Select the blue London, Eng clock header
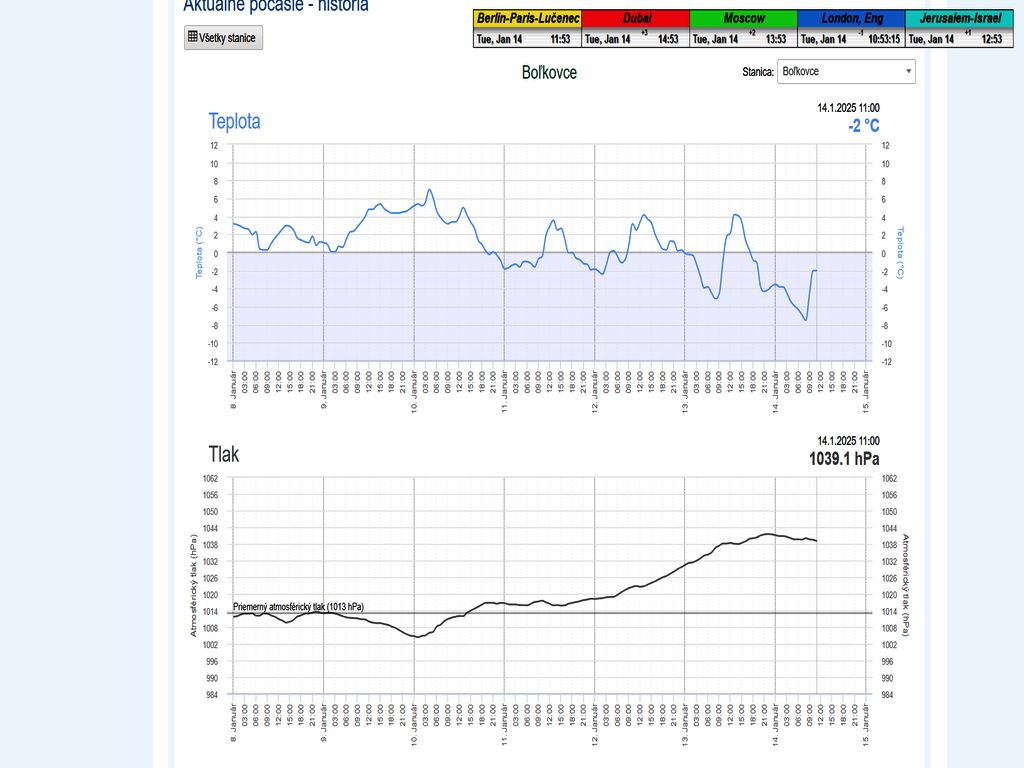Viewport: 1024px width, 768px height. [x=852, y=19]
